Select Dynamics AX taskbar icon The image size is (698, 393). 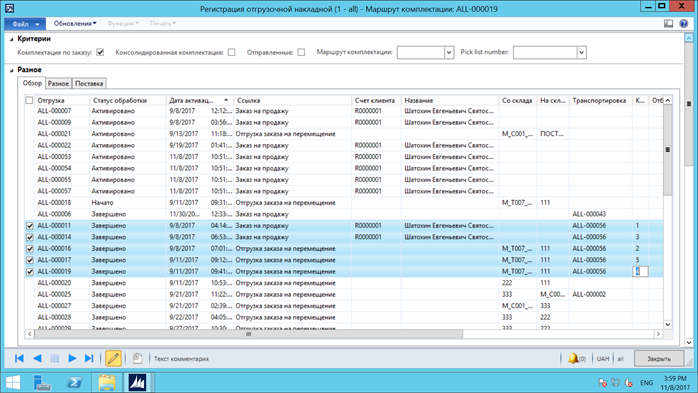(x=138, y=382)
